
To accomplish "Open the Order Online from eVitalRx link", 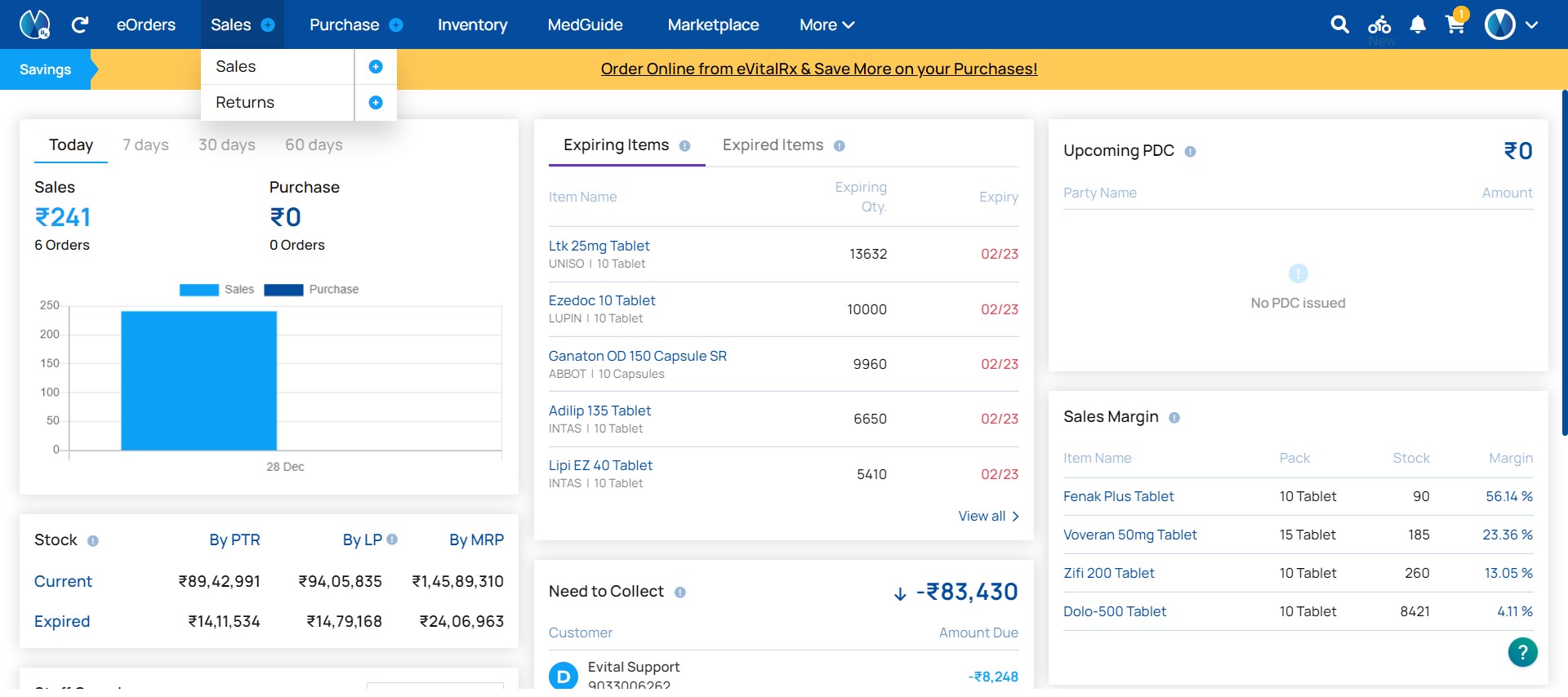I will [819, 69].
